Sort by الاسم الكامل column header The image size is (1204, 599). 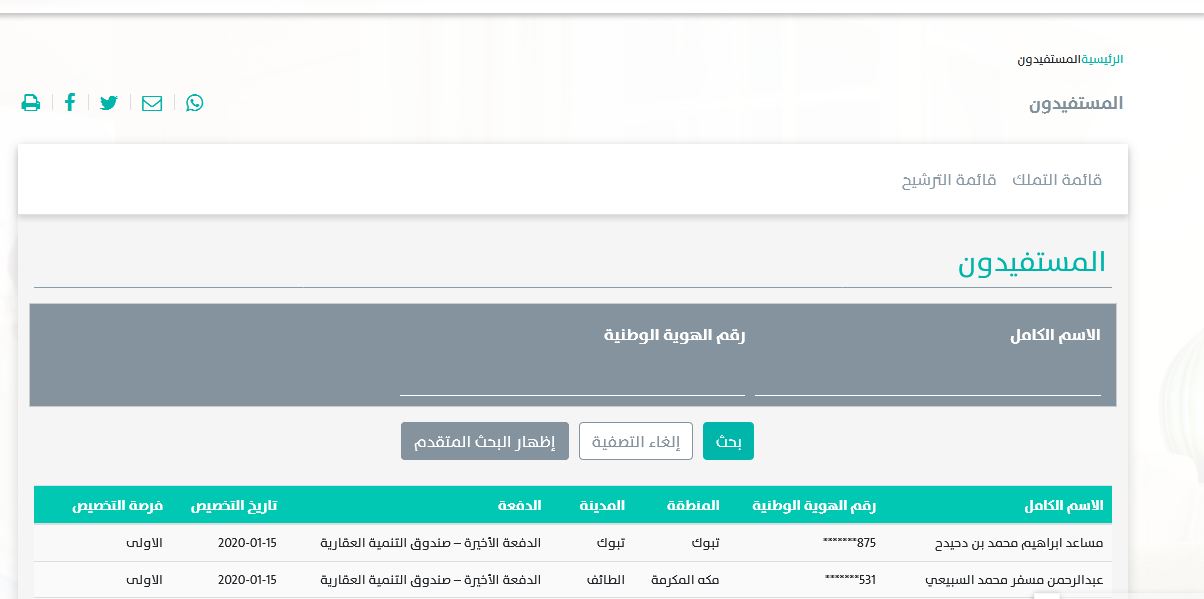coord(1065,505)
